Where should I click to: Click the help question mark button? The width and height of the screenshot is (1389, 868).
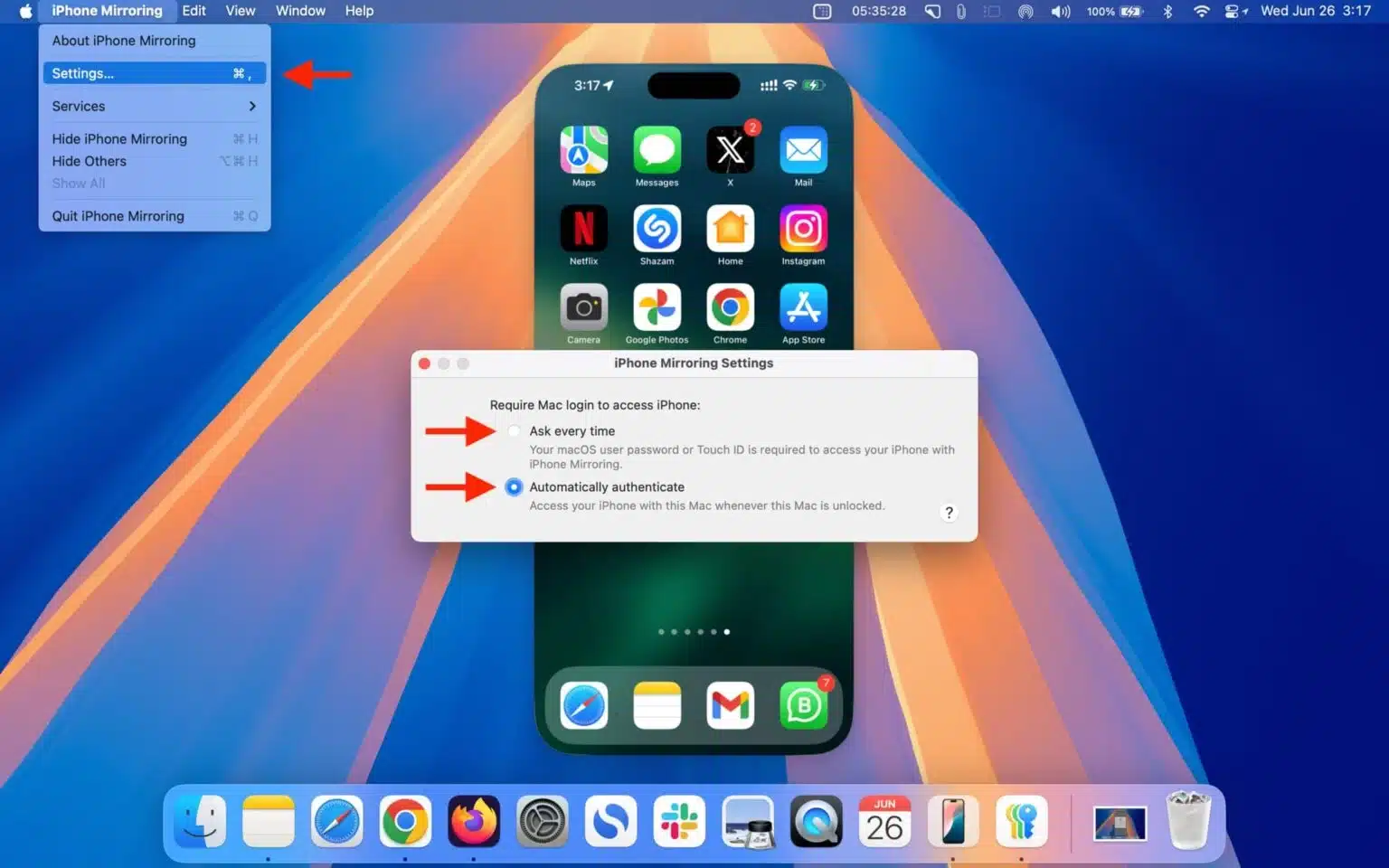[949, 513]
